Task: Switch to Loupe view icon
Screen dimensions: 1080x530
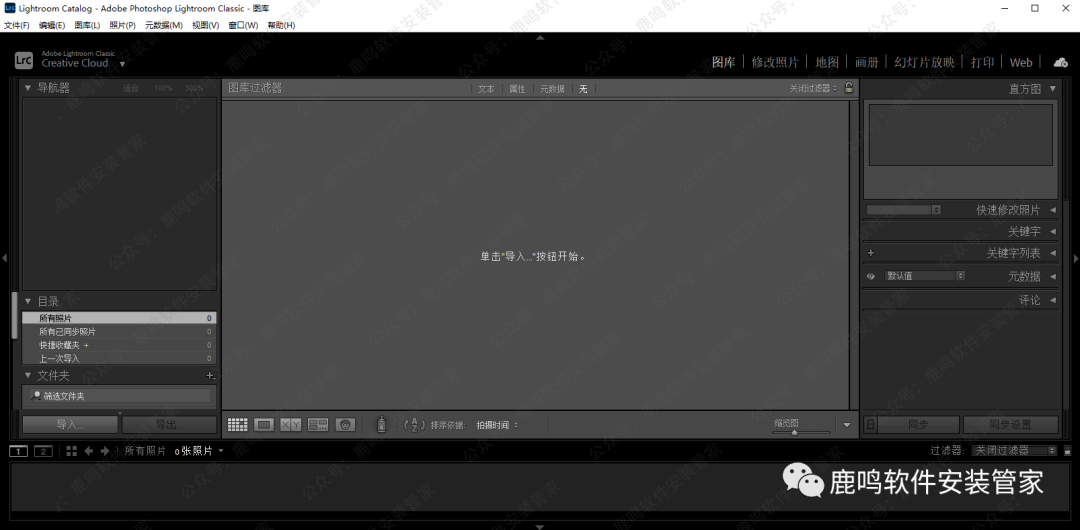Action: coord(264,425)
